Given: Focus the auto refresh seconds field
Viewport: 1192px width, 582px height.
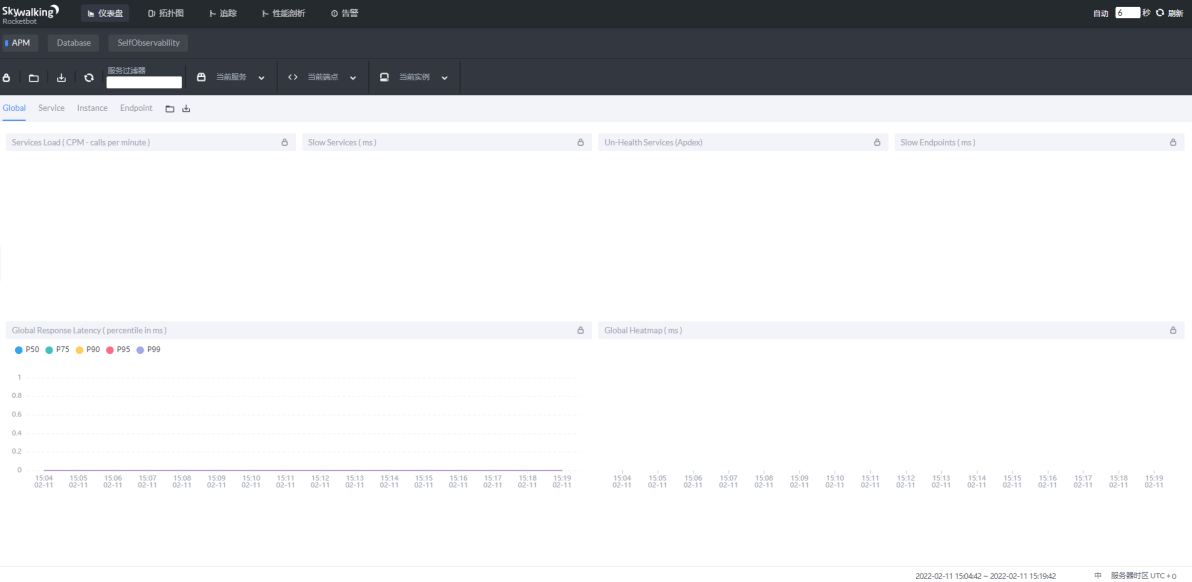Looking at the screenshot, I should [x=1127, y=13].
